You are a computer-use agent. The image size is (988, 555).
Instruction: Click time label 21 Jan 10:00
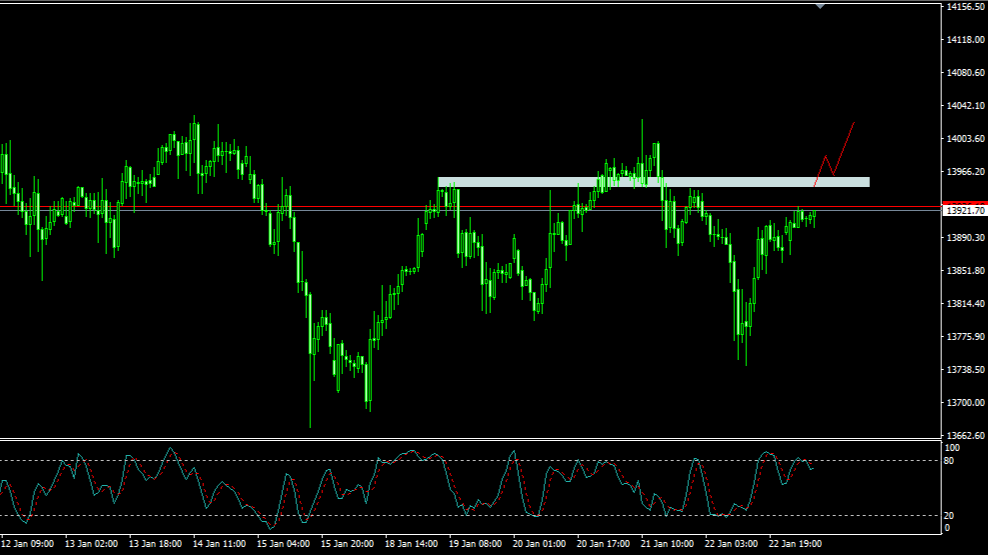[x=667, y=544]
